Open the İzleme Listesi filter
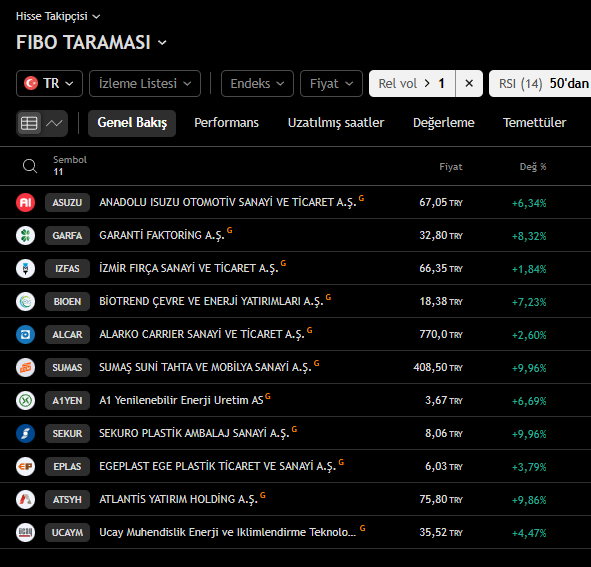Viewport: 591px width, 567px height. point(145,83)
